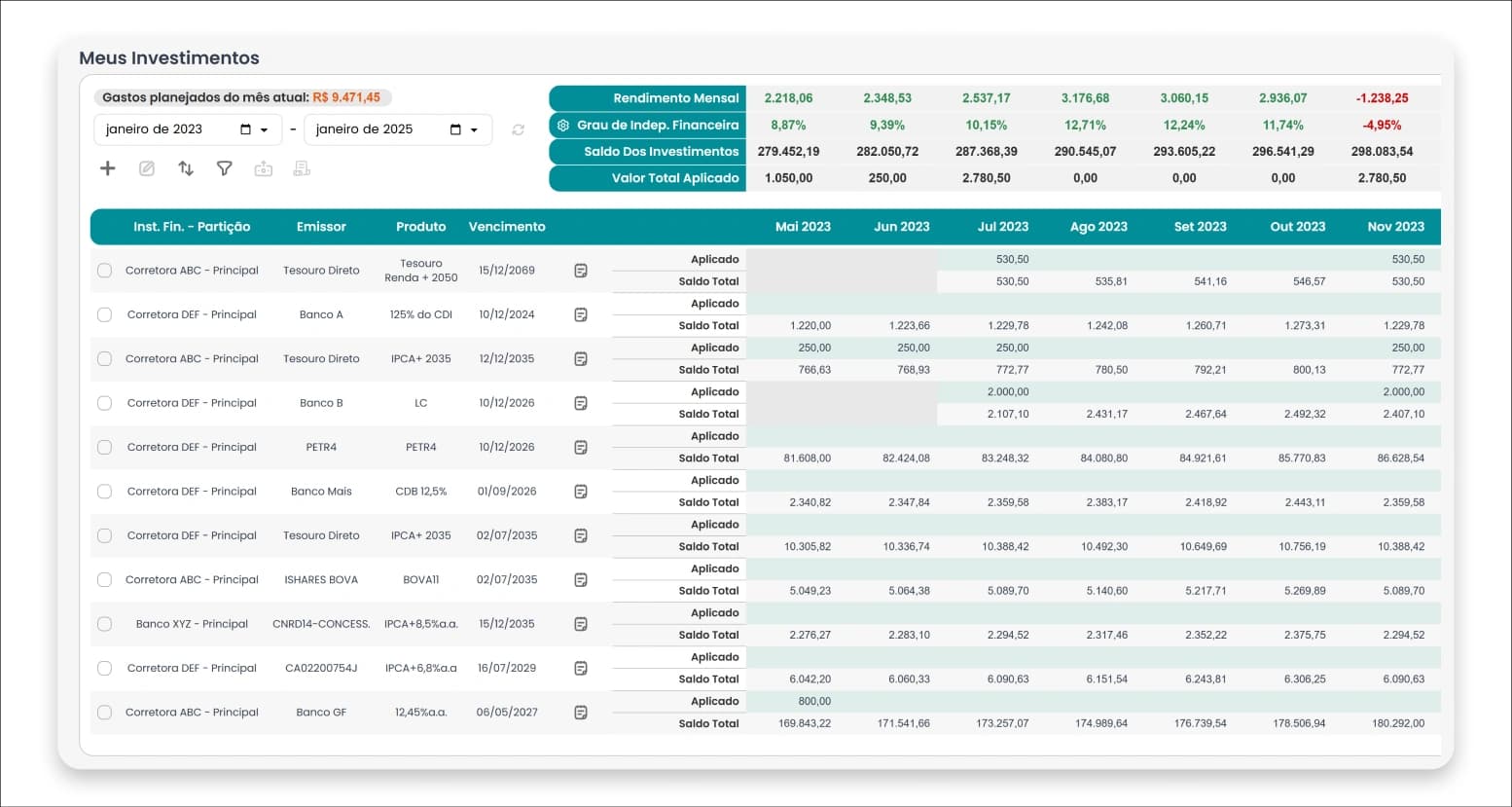Click the 298.083,54 investment balance value
This screenshot has height=807, width=1512.
pos(1382,152)
